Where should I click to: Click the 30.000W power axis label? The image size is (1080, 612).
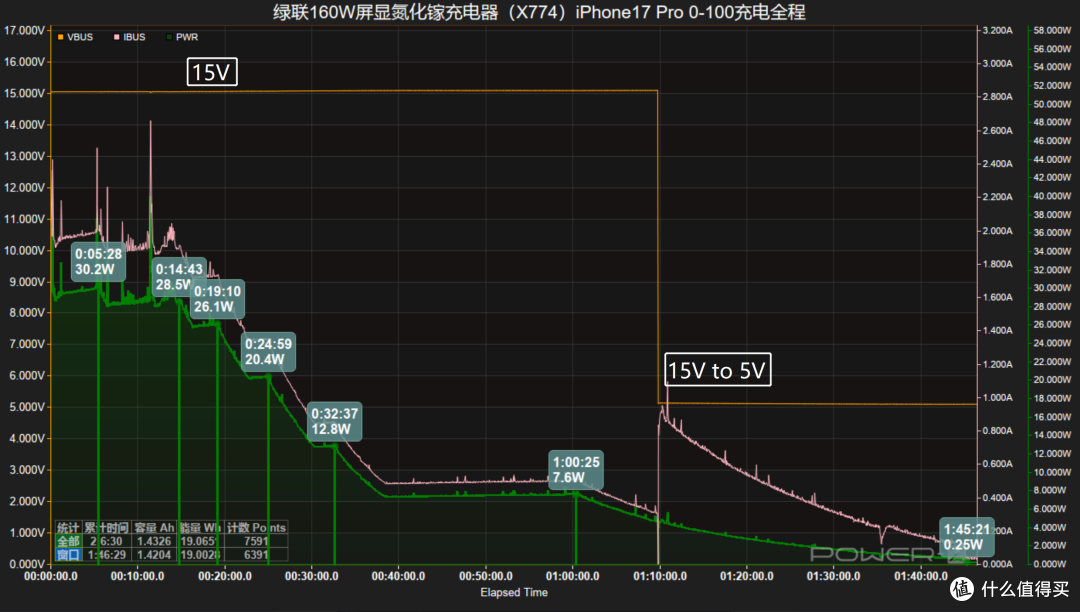tap(1052, 288)
